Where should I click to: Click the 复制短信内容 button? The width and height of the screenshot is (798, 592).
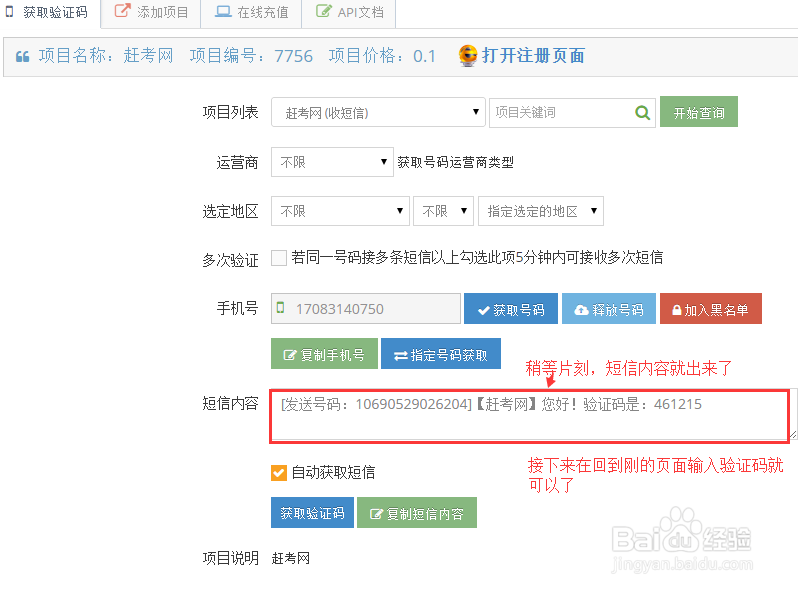coord(417,513)
